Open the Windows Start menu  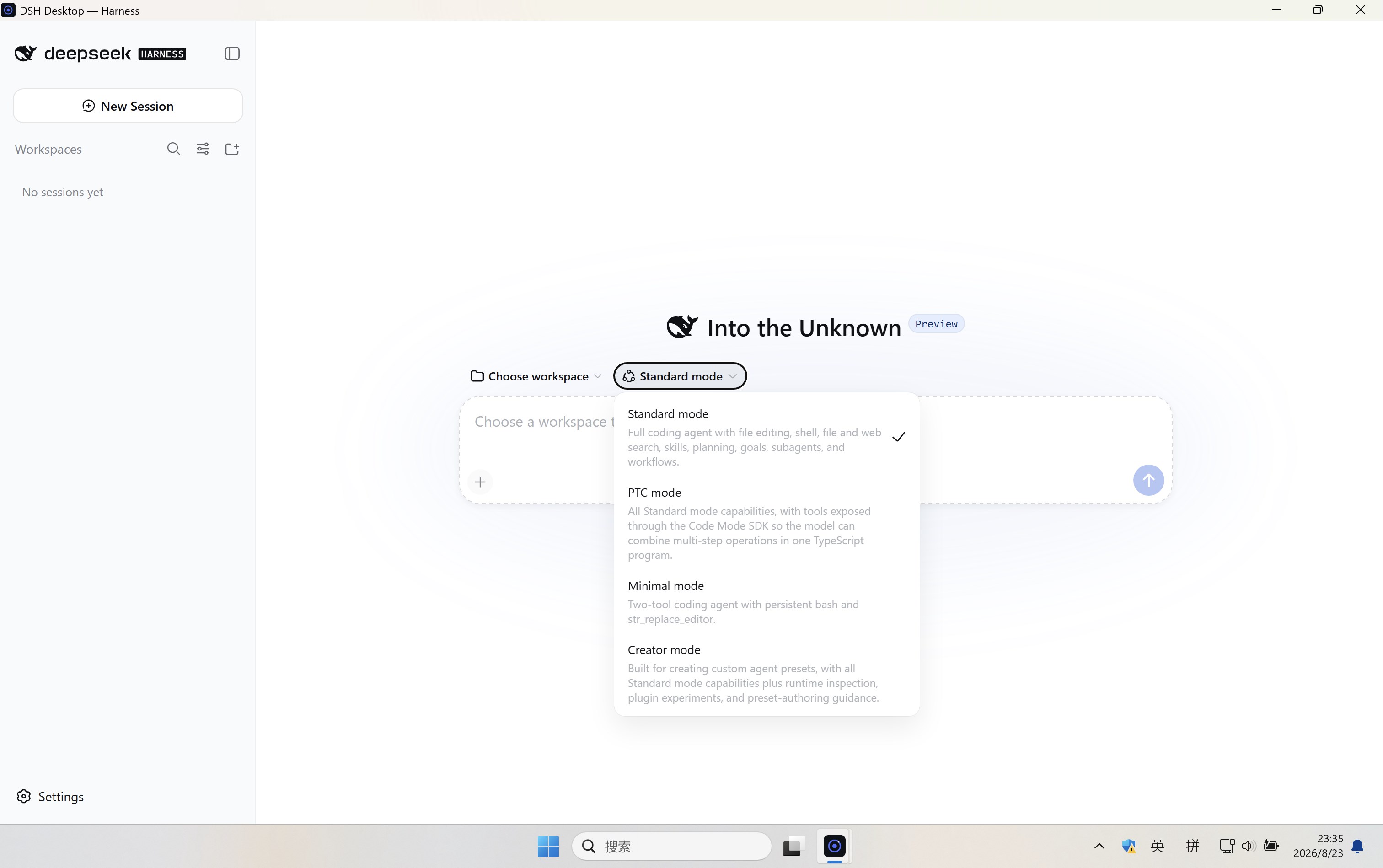click(548, 846)
